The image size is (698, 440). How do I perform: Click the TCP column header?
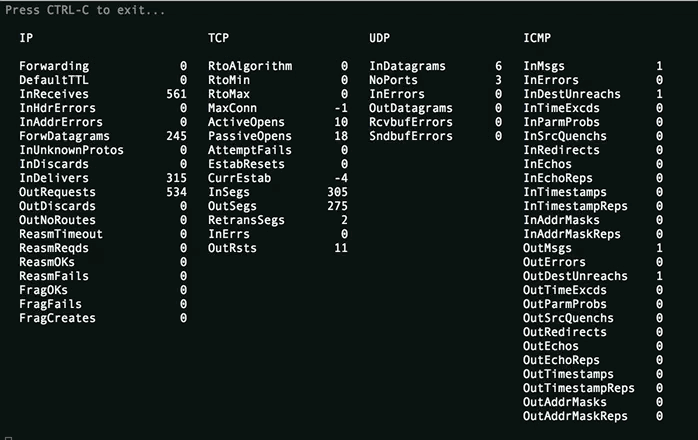click(218, 38)
